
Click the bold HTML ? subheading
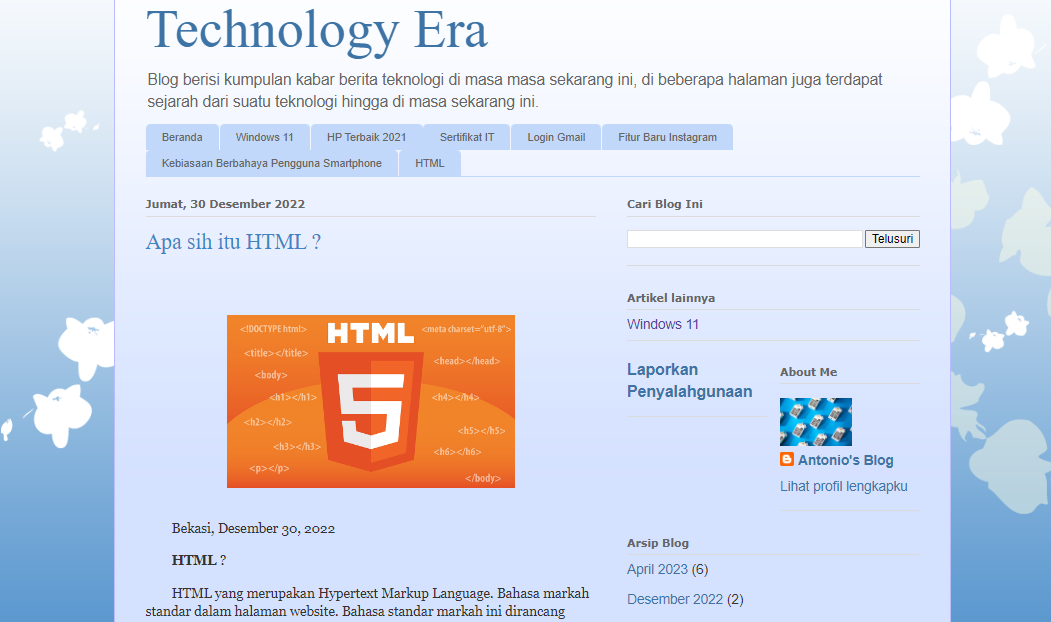[198, 560]
